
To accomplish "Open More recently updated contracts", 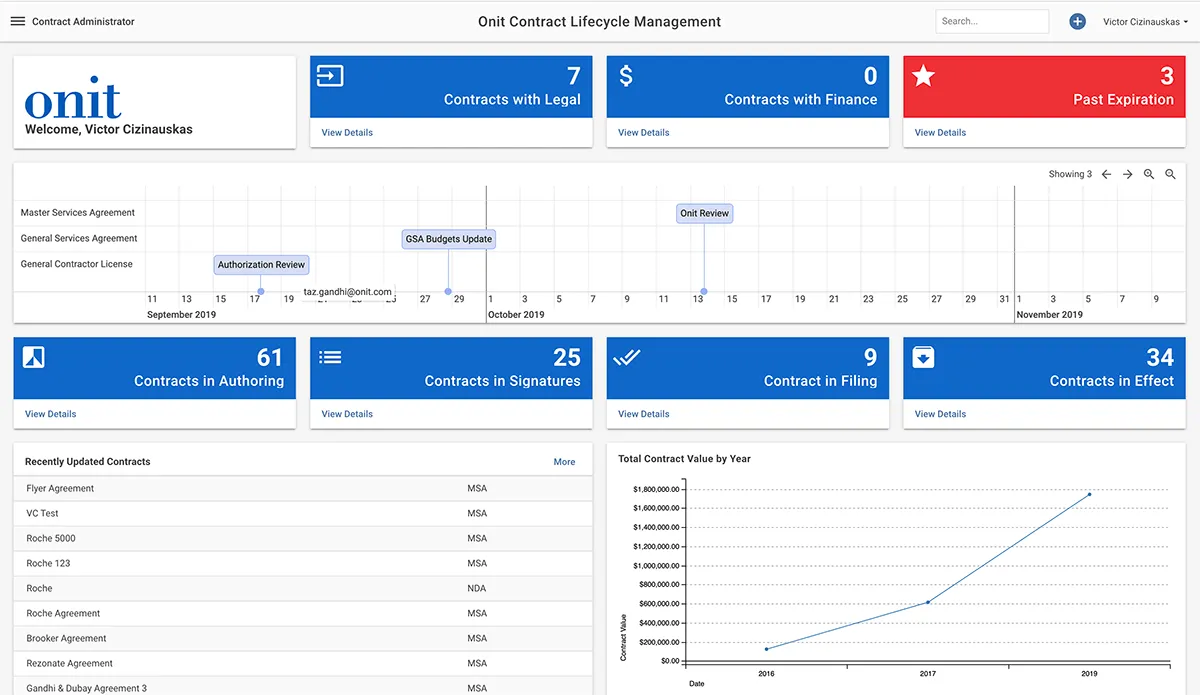I will tap(564, 462).
